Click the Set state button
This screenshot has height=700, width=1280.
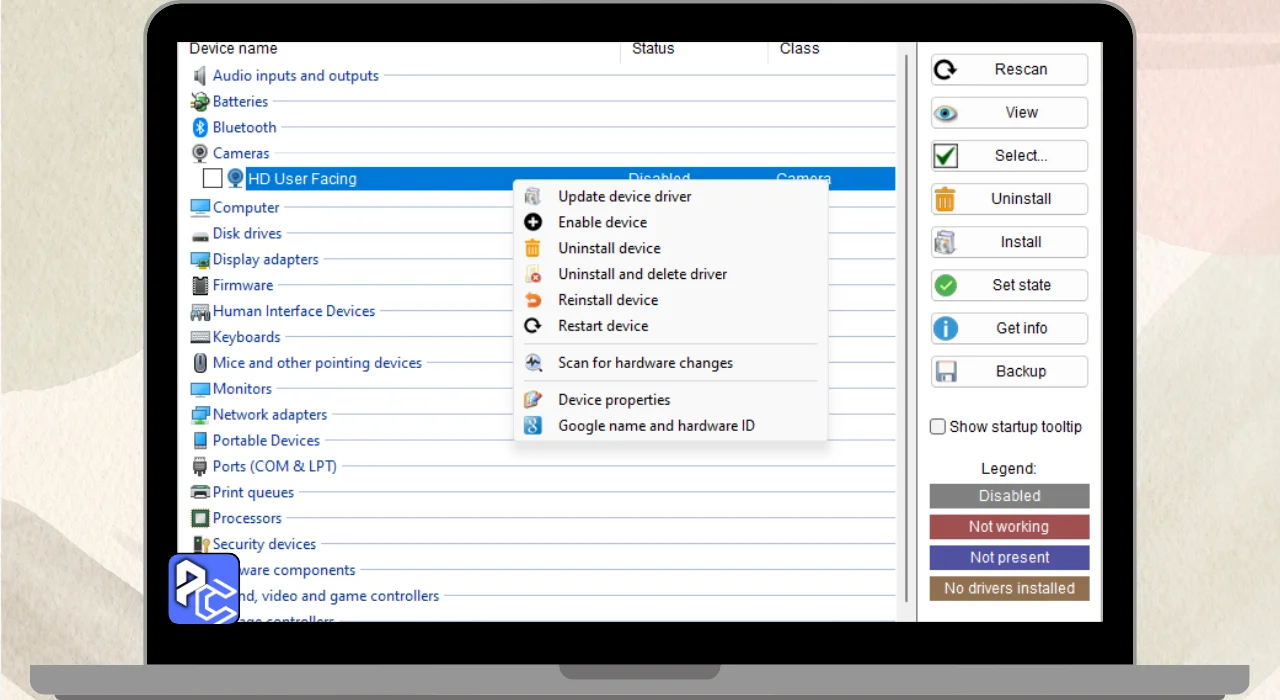coord(1009,285)
